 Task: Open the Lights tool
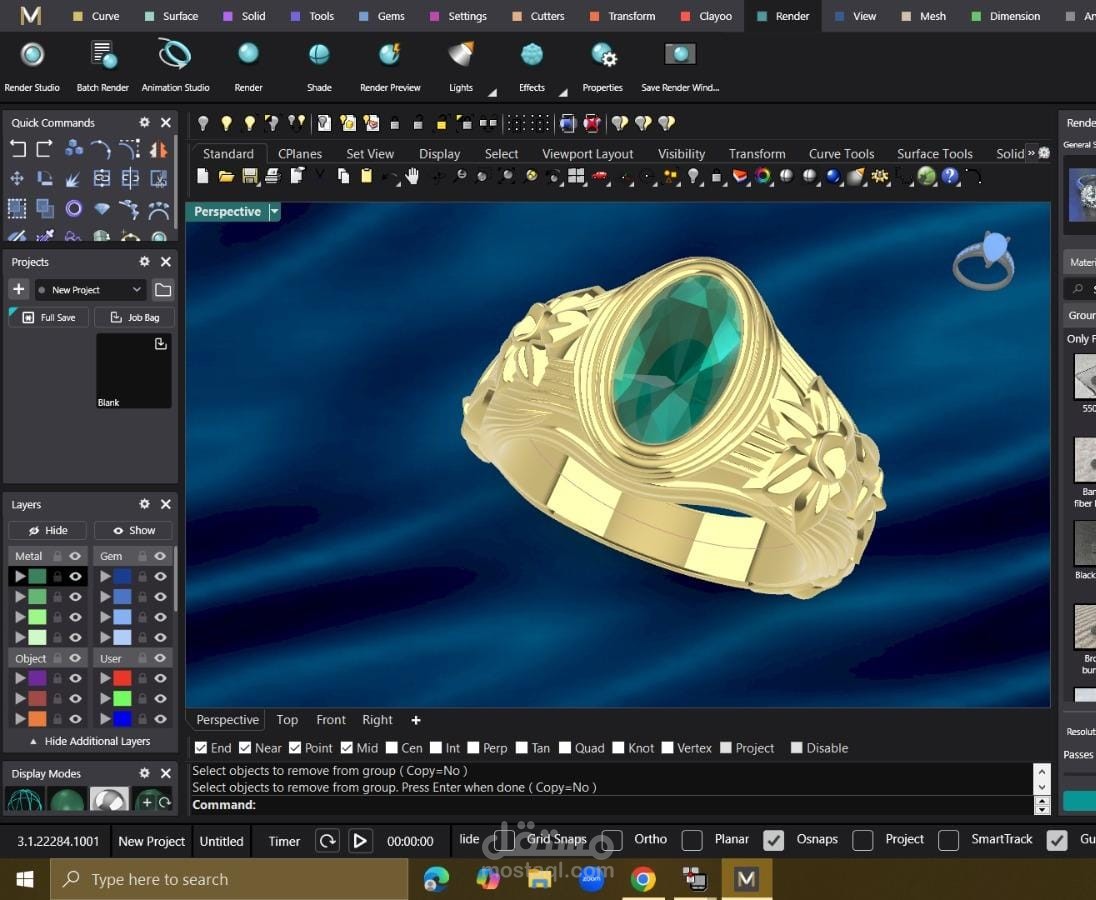tap(459, 55)
